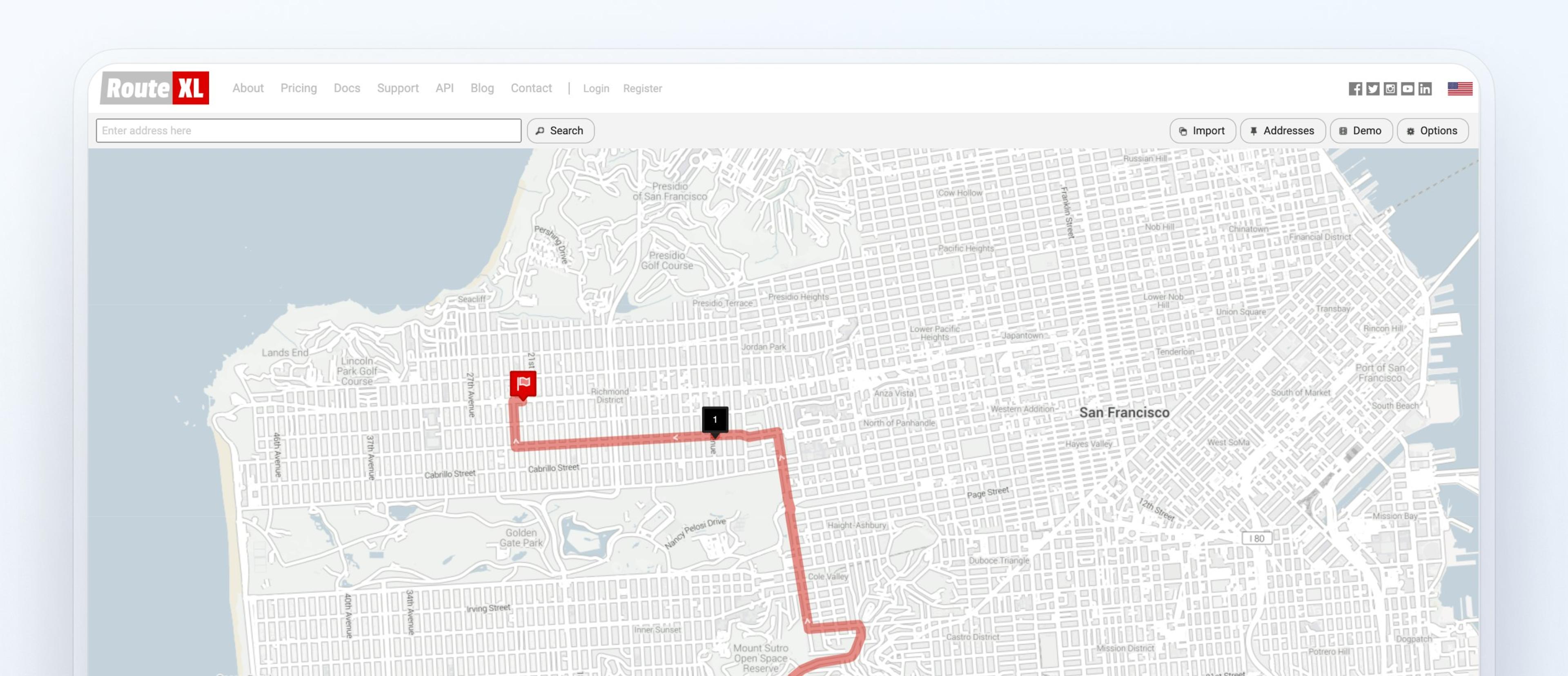Viewport: 1568px width, 676px height.
Task: Open the YouTube social icon
Action: 1407,89
